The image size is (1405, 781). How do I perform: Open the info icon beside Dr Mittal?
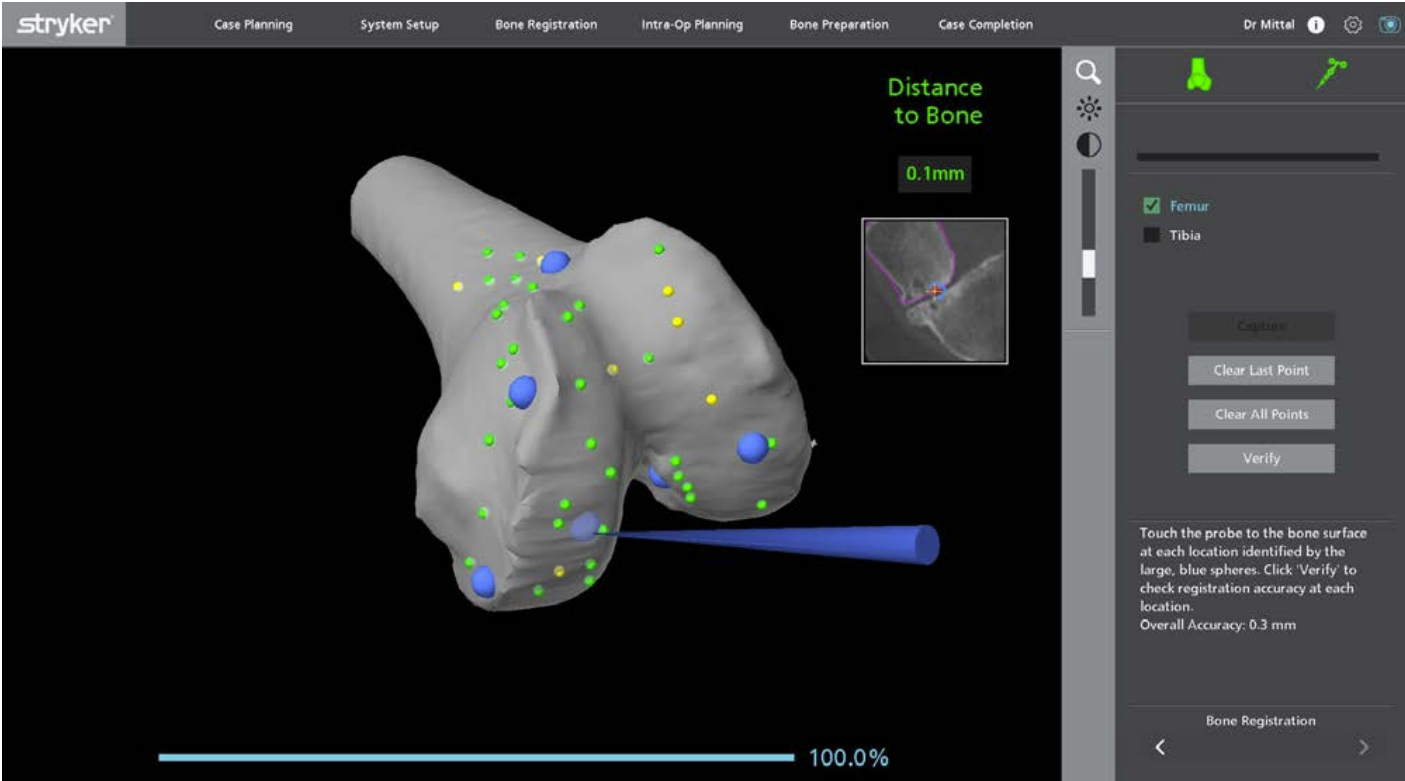click(x=1316, y=25)
